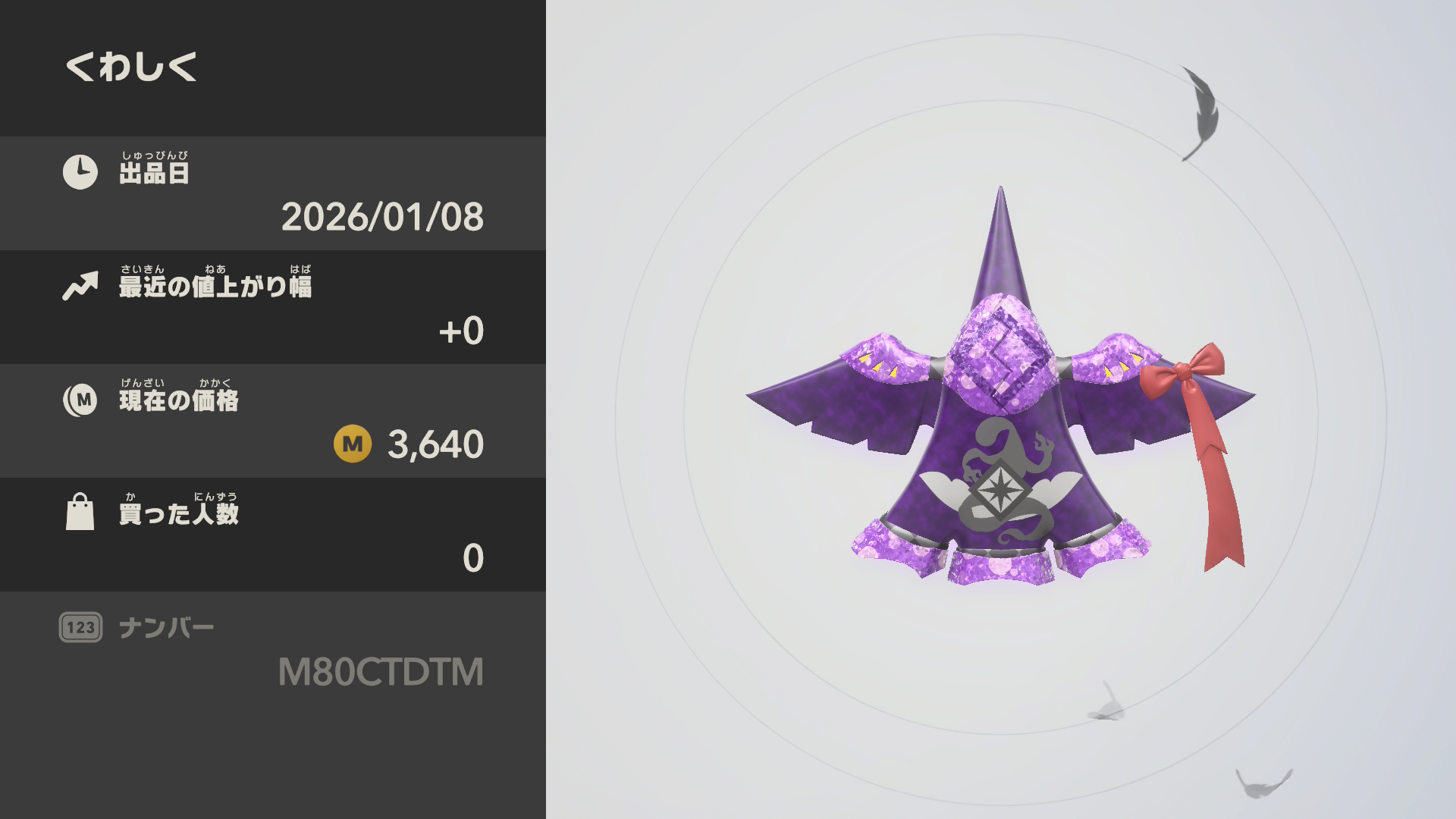Click the buyer count value 0
1456x819 pixels.
[473, 558]
